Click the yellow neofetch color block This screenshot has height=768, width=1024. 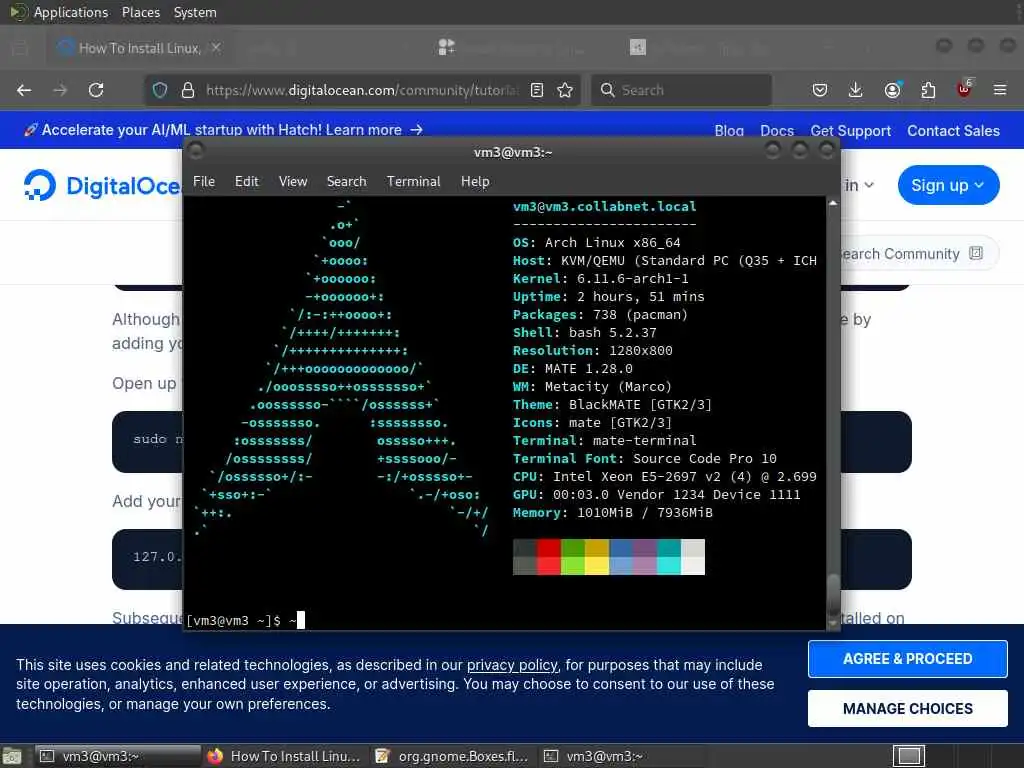[x=596, y=557]
